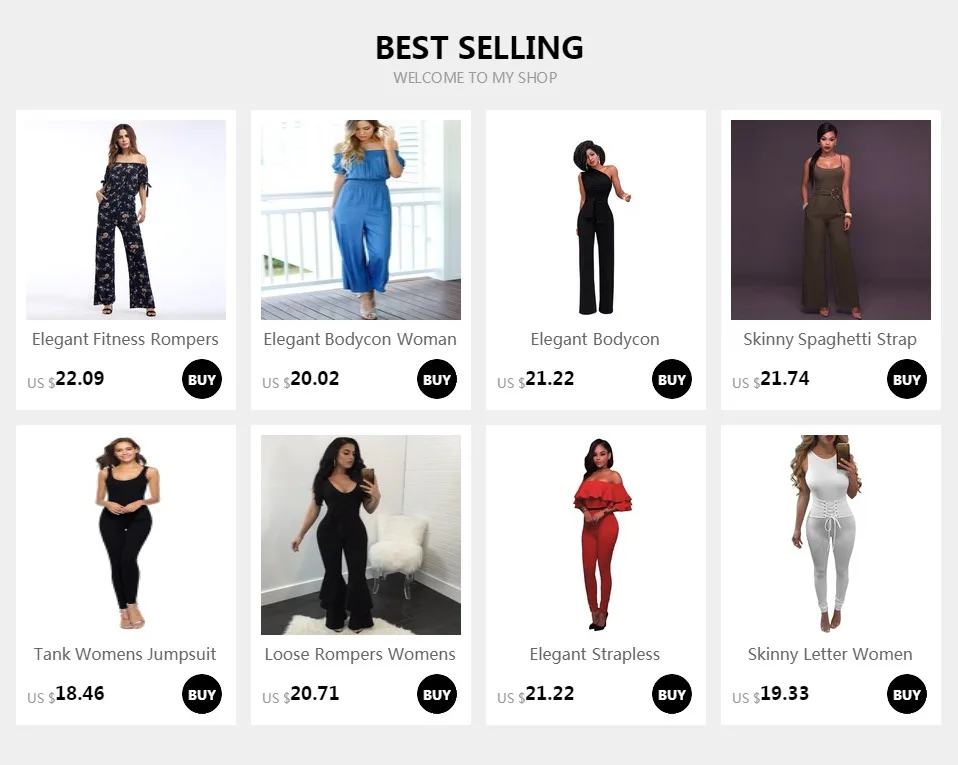Viewport: 958px width, 765px height.
Task: View the olive spaghetti strap jumpsuit image
Action: (831, 220)
